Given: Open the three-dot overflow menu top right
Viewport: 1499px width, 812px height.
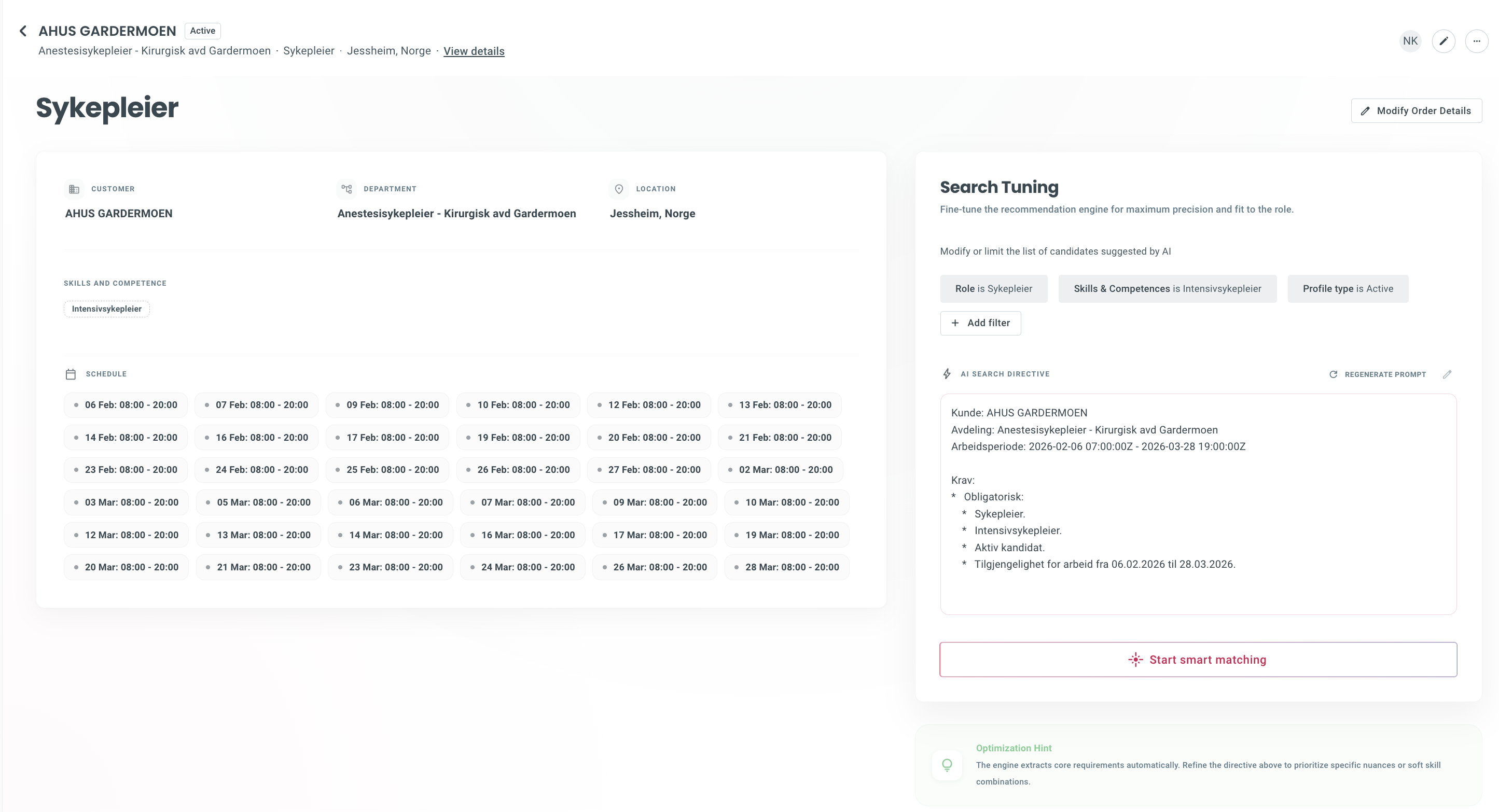Looking at the screenshot, I should (1476, 41).
